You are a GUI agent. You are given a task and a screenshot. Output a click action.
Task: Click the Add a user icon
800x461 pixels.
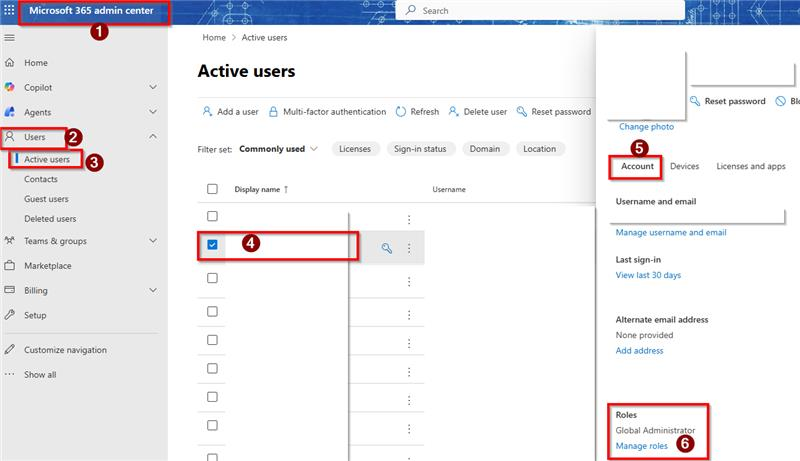tap(207, 111)
